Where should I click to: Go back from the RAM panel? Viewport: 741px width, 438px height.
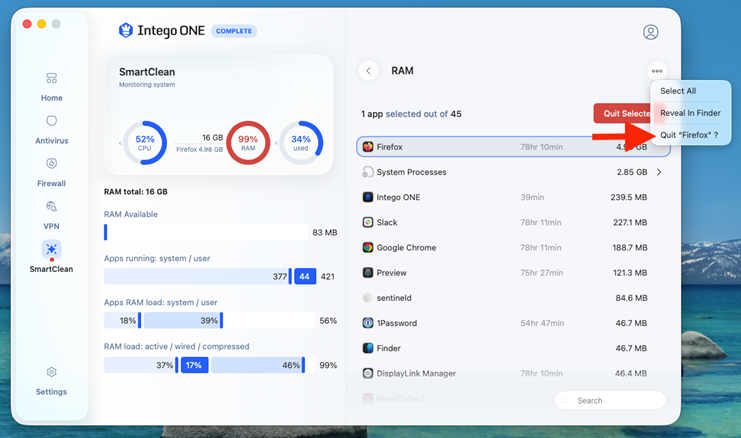pos(369,71)
